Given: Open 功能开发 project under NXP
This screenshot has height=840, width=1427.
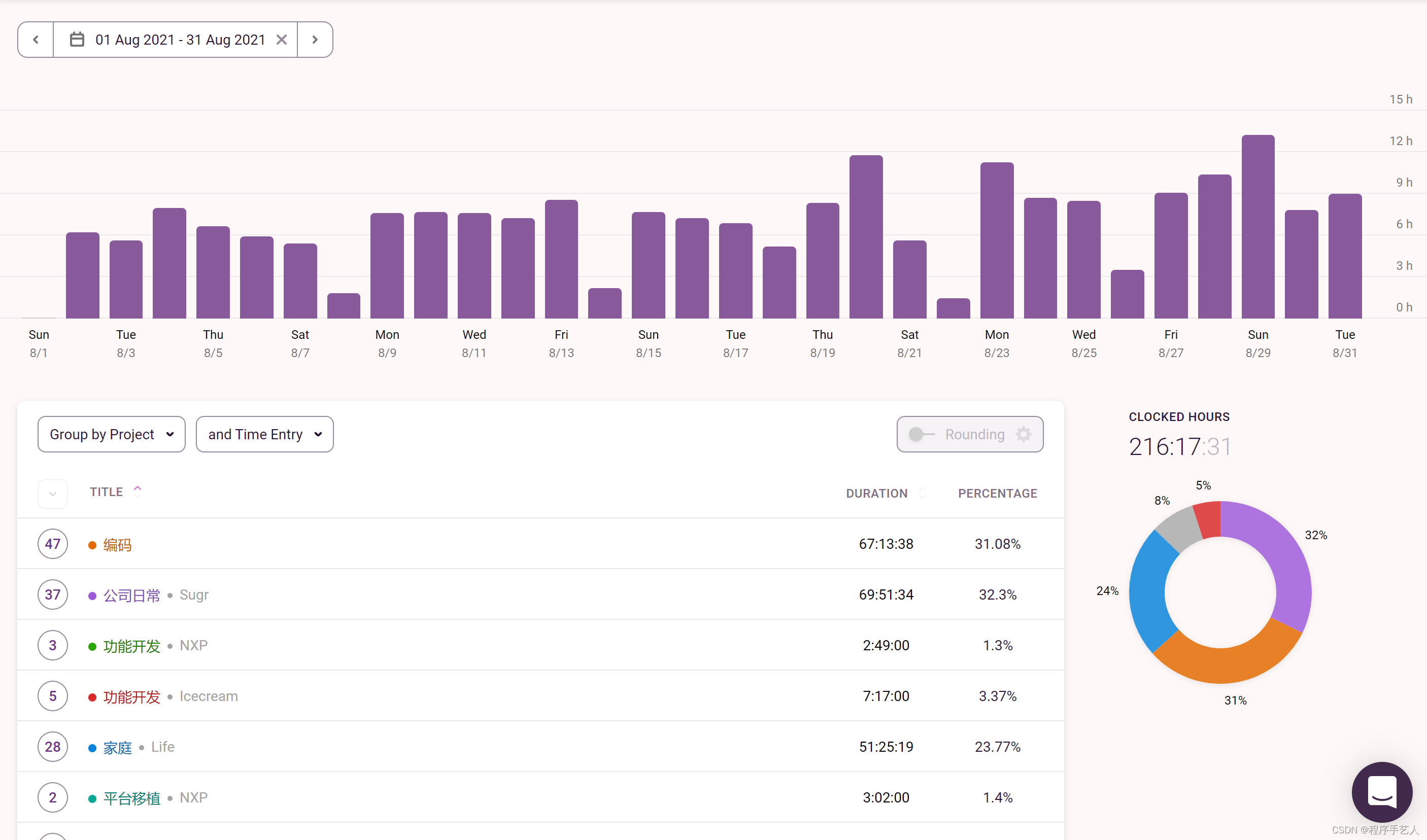Looking at the screenshot, I should 131,646.
